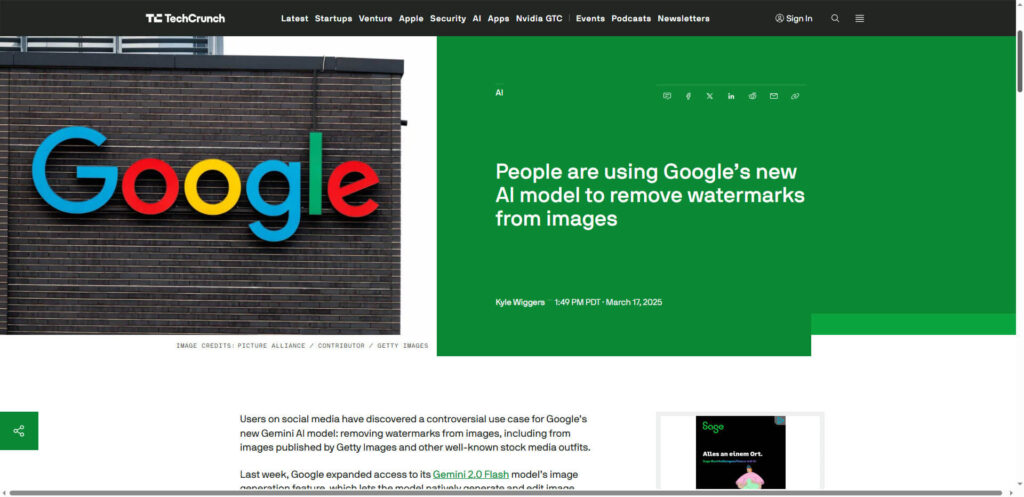Open the Startups section

click(333, 18)
